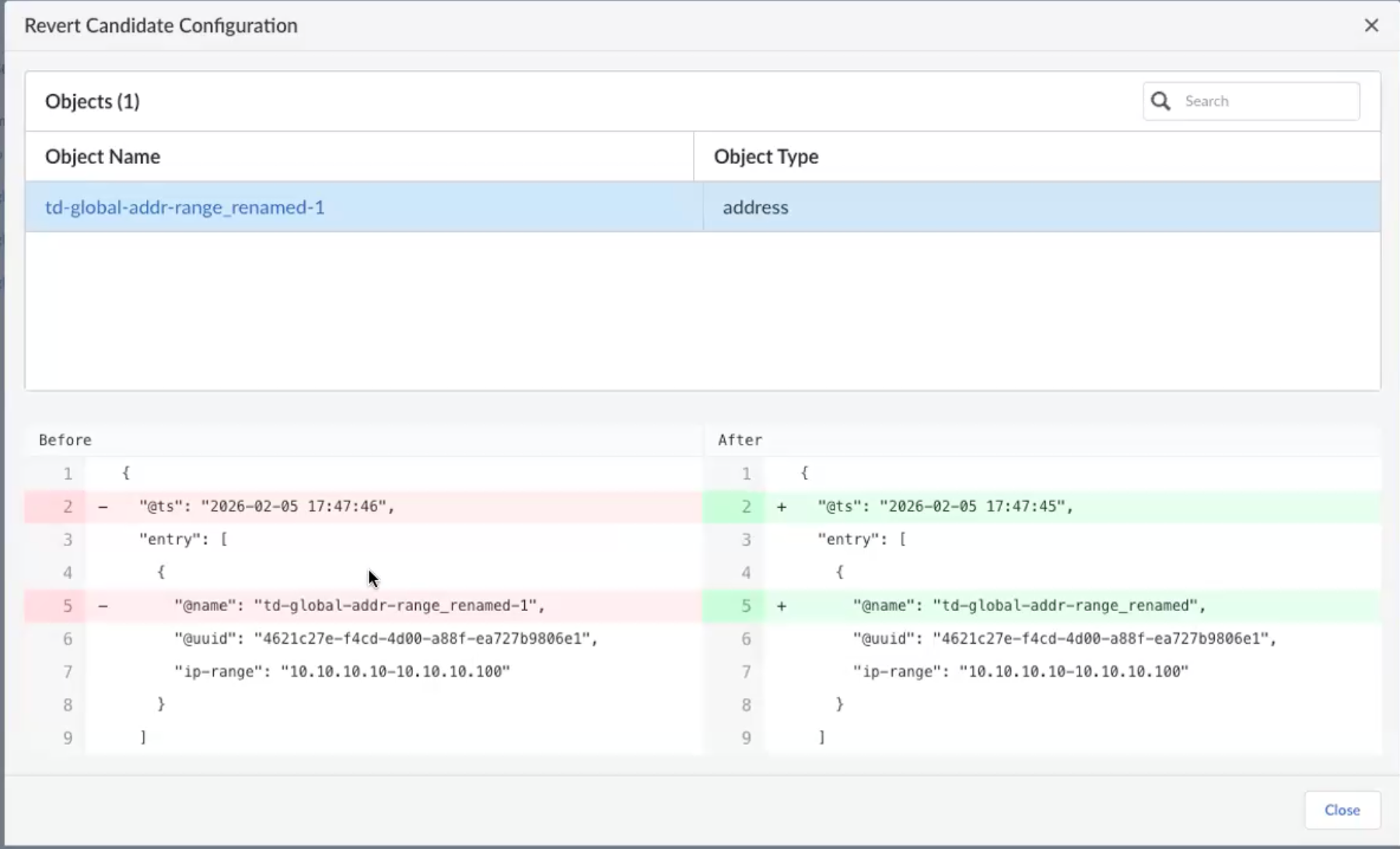Screen dimensions: 1400x849
Task: Focus the Search input field
Action: coord(1266,101)
